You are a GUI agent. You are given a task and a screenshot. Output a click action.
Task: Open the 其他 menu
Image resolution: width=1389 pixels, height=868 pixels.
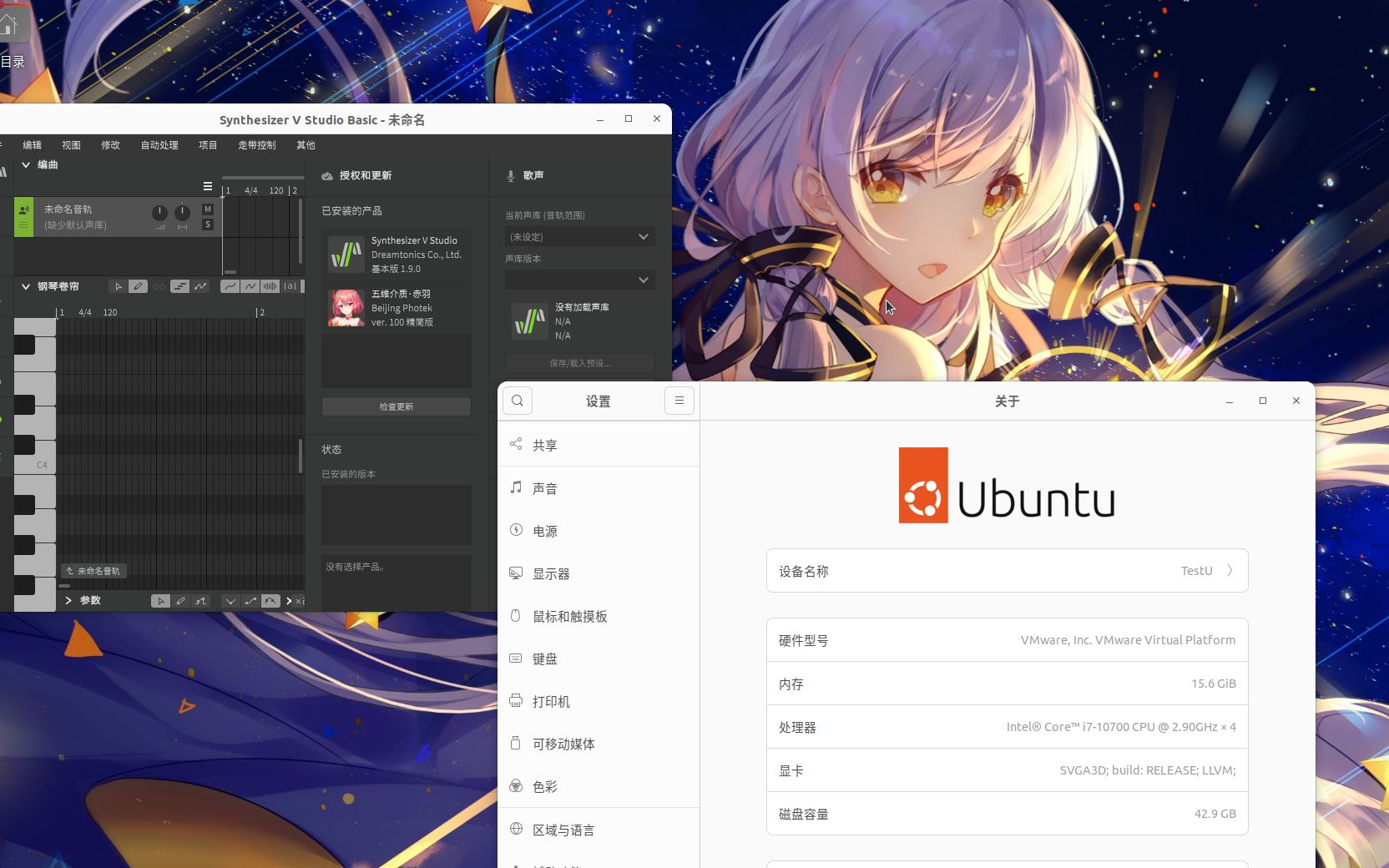(306, 145)
